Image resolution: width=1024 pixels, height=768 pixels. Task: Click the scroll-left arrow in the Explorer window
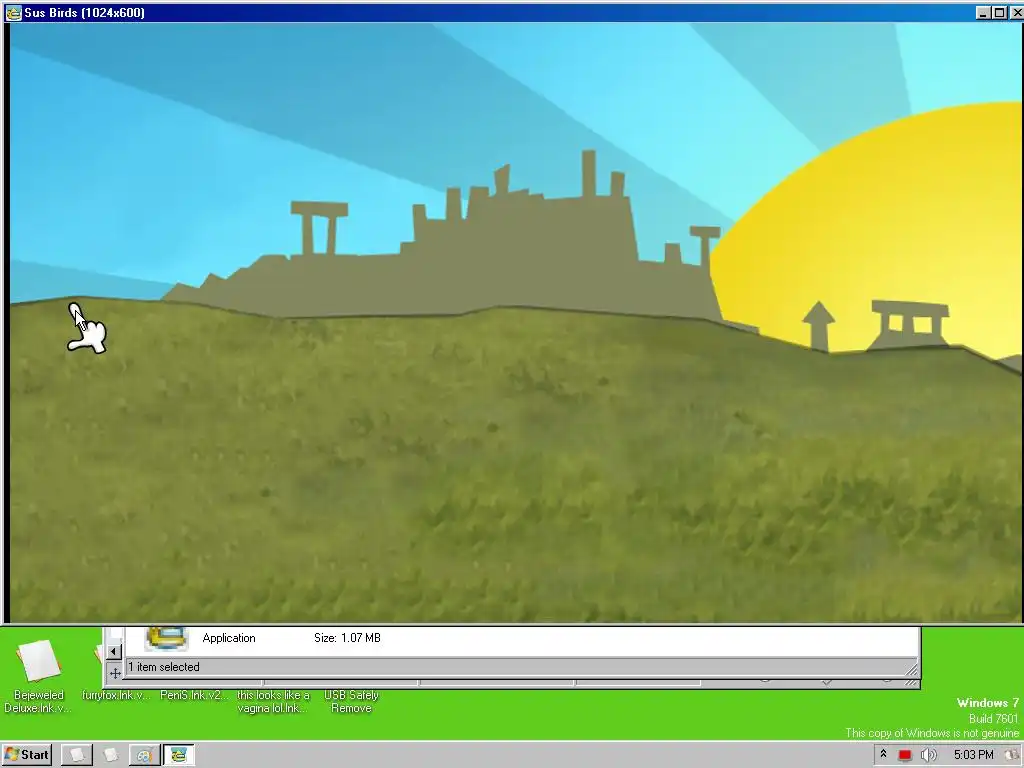click(114, 651)
